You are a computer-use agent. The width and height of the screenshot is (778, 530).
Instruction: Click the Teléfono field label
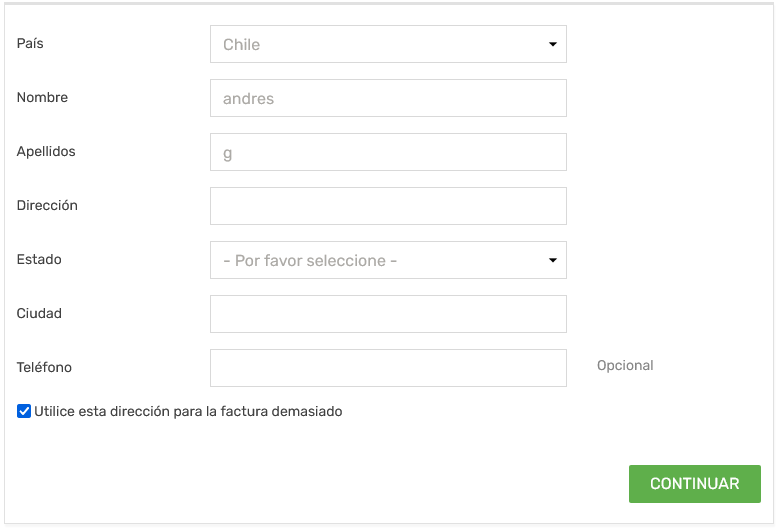[44, 368]
